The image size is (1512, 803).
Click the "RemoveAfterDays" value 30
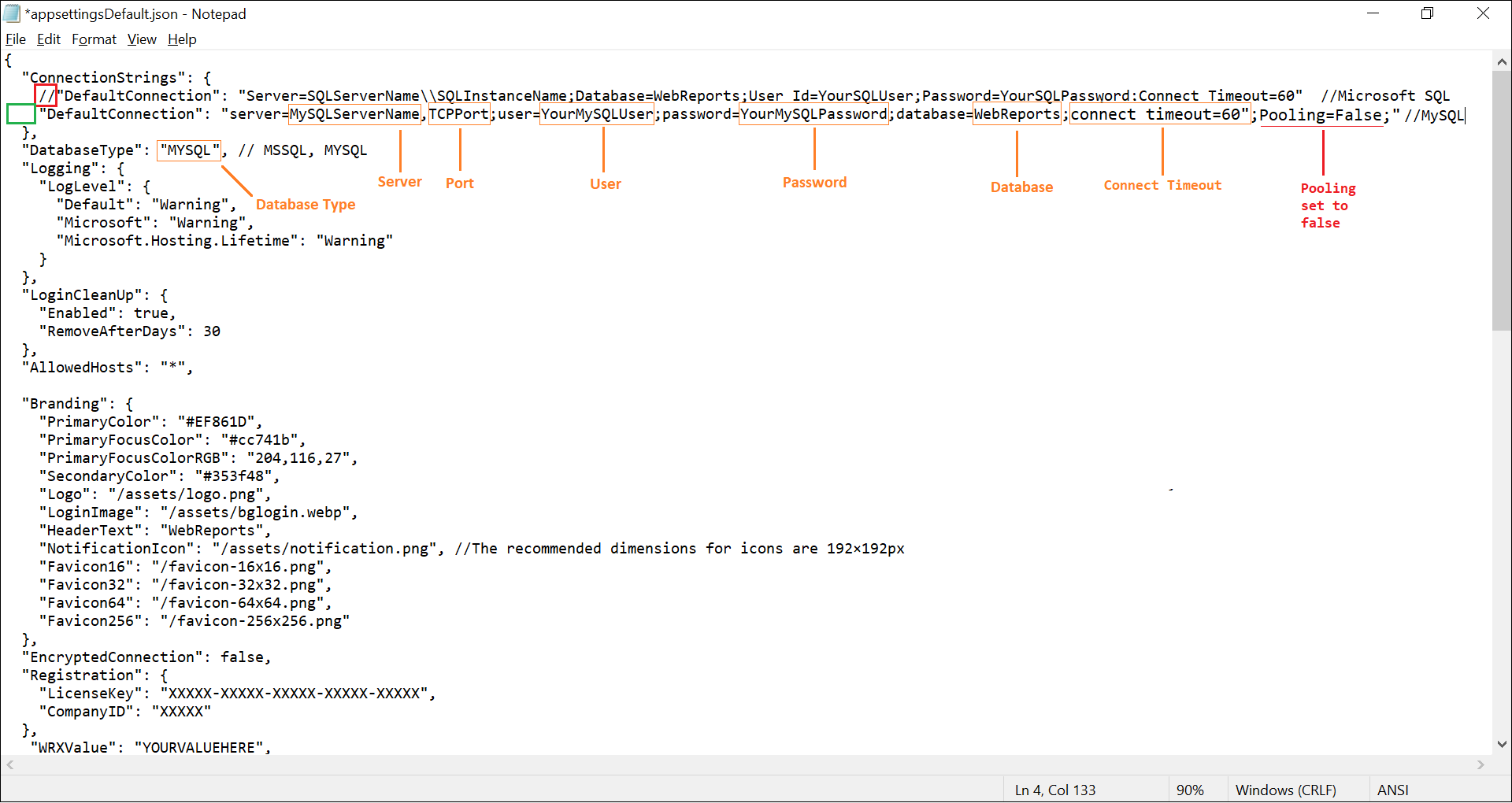pyautogui.click(x=212, y=331)
